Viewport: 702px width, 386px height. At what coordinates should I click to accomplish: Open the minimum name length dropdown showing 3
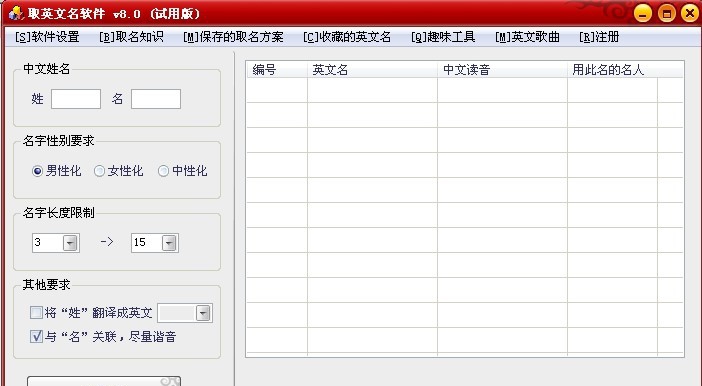tap(70, 243)
